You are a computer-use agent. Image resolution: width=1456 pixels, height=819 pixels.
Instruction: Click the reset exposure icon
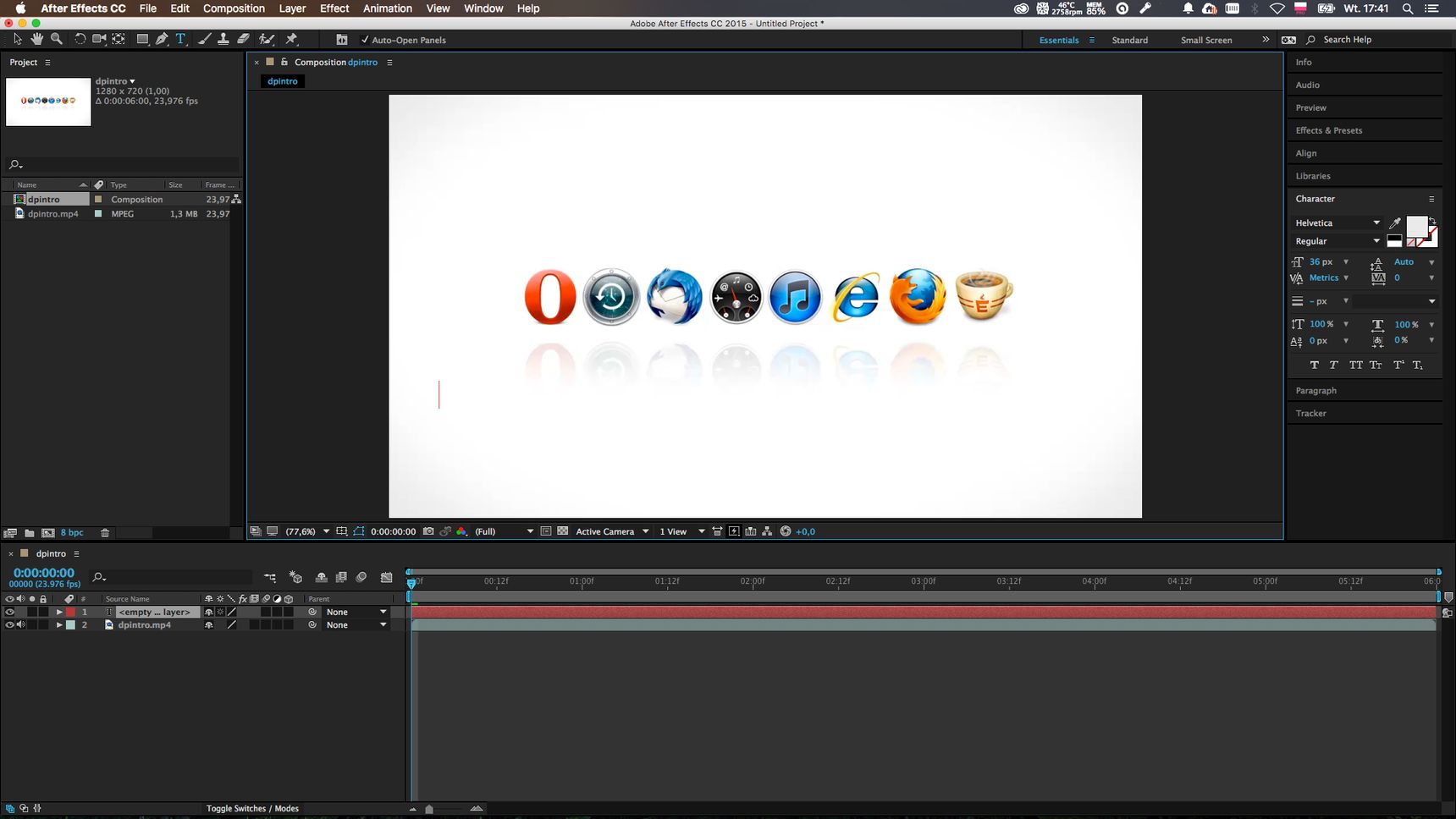coord(786,531)
